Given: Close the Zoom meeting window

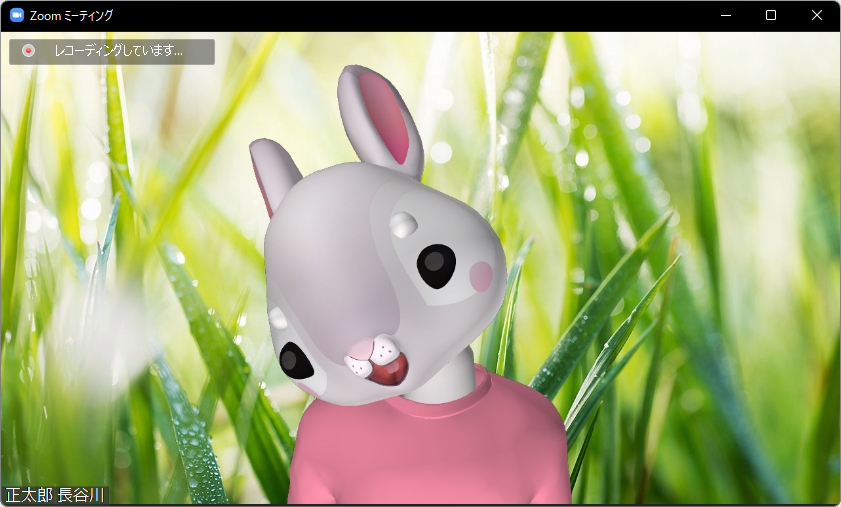Looking at the screenshot, I should tap(816, 16).
